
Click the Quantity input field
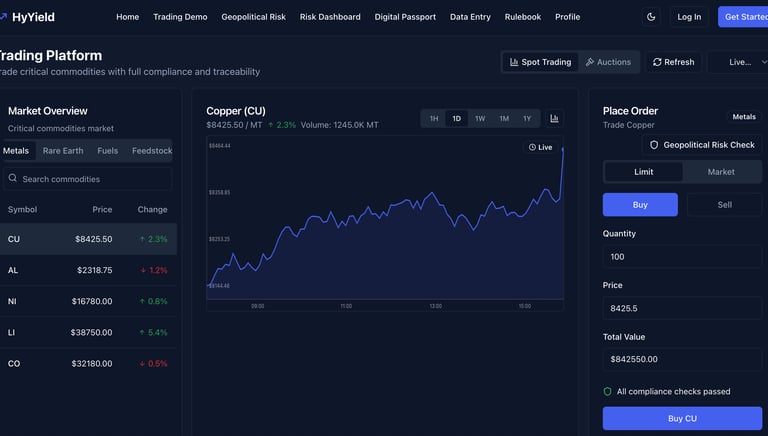pyautogui.click(x=682, y=257)
